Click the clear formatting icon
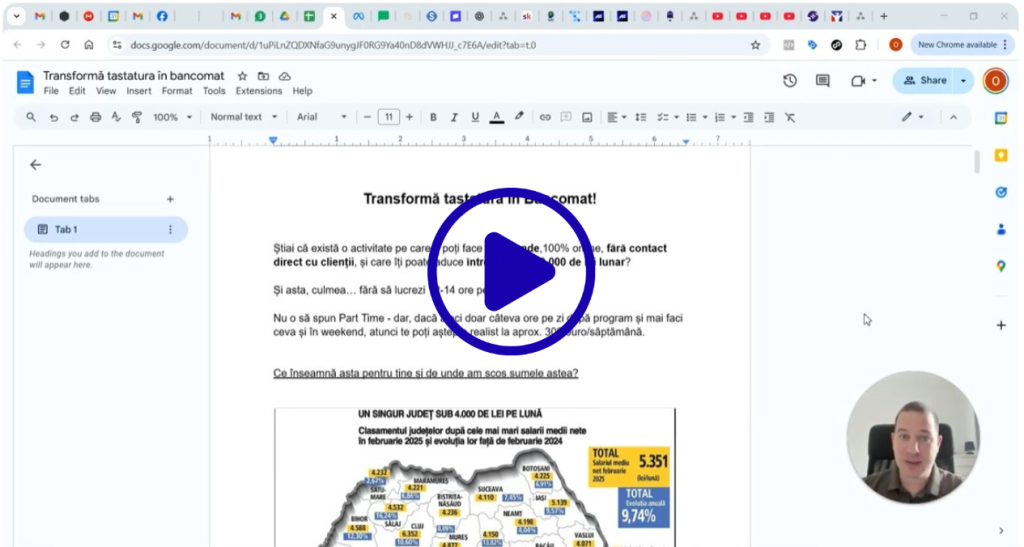The height and width of the screenshot is (547, 1024). (x=790, y=117)
